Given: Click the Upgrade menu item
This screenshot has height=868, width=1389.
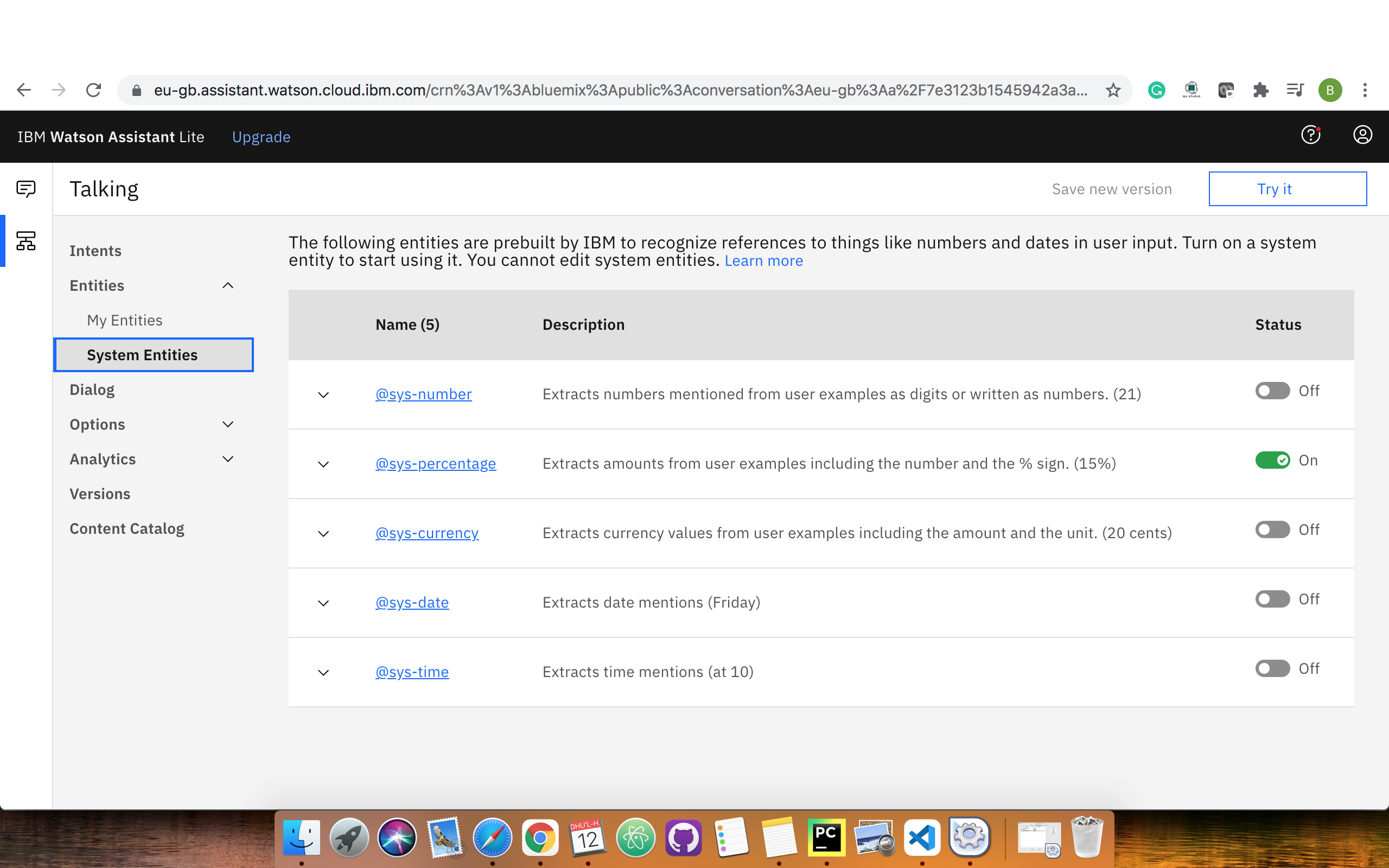Looking at the screenshot, I should pos(261,137).
